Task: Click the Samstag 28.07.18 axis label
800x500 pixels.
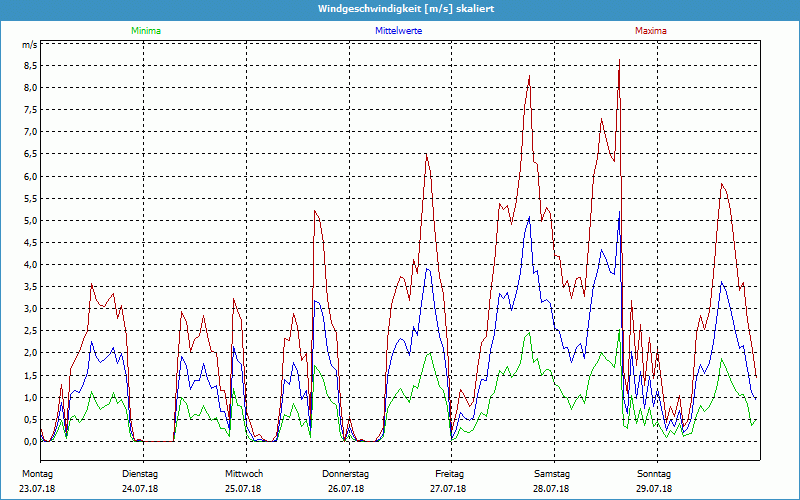Action: pyautogui.click(x=552, y=480)
